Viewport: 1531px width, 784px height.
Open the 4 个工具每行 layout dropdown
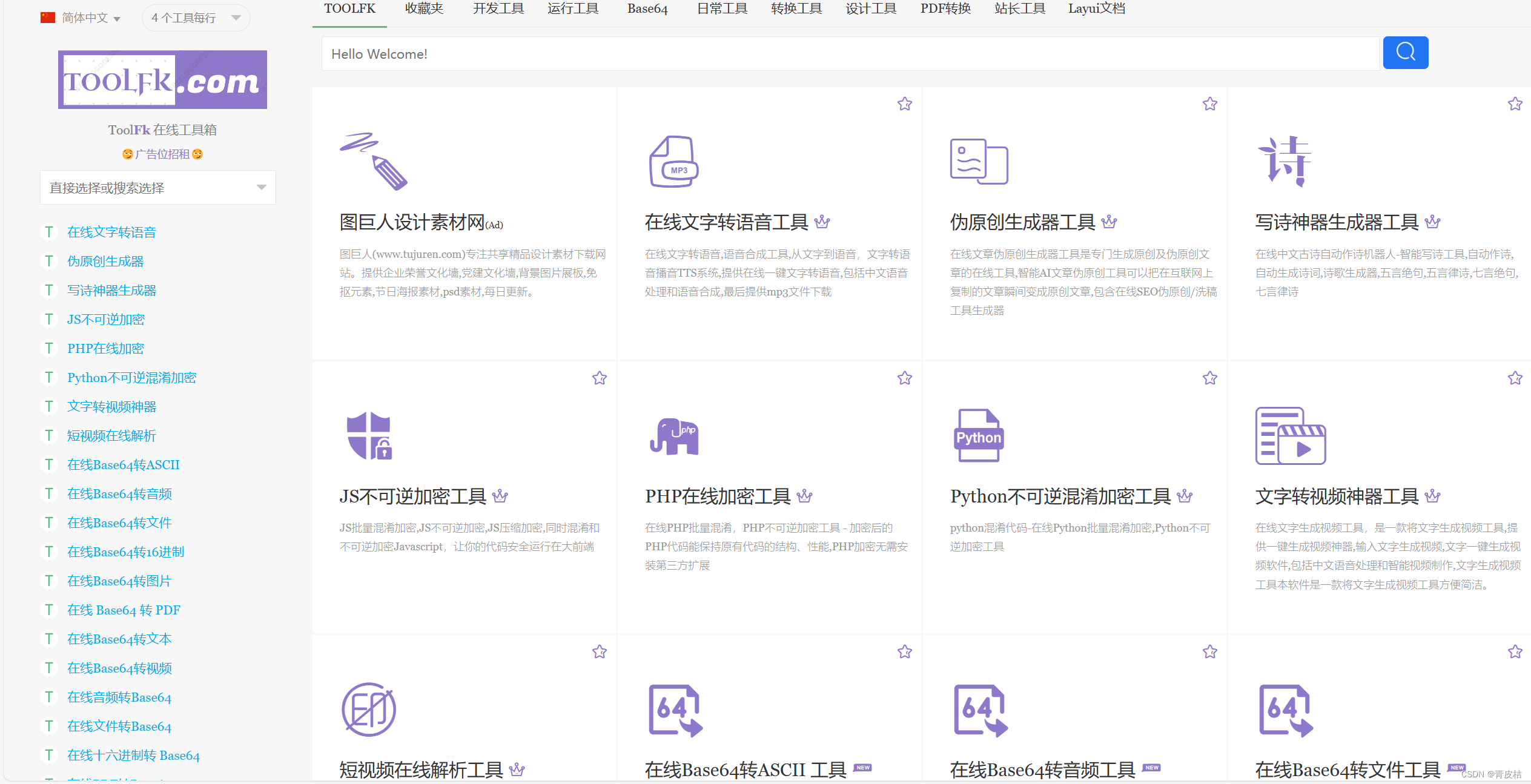[196, 18]
